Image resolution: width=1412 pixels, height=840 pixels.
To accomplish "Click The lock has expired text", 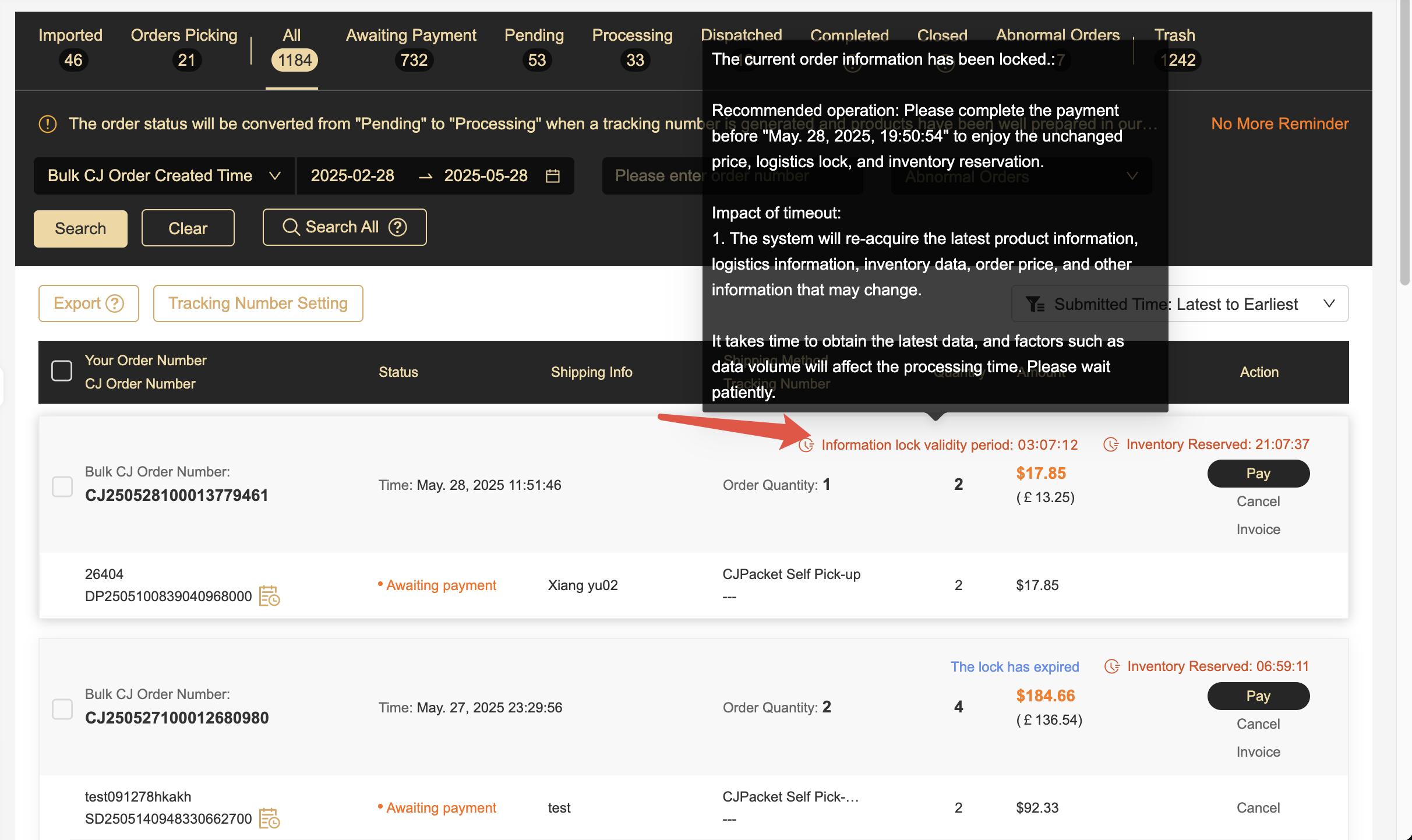I will point(1015,666).
